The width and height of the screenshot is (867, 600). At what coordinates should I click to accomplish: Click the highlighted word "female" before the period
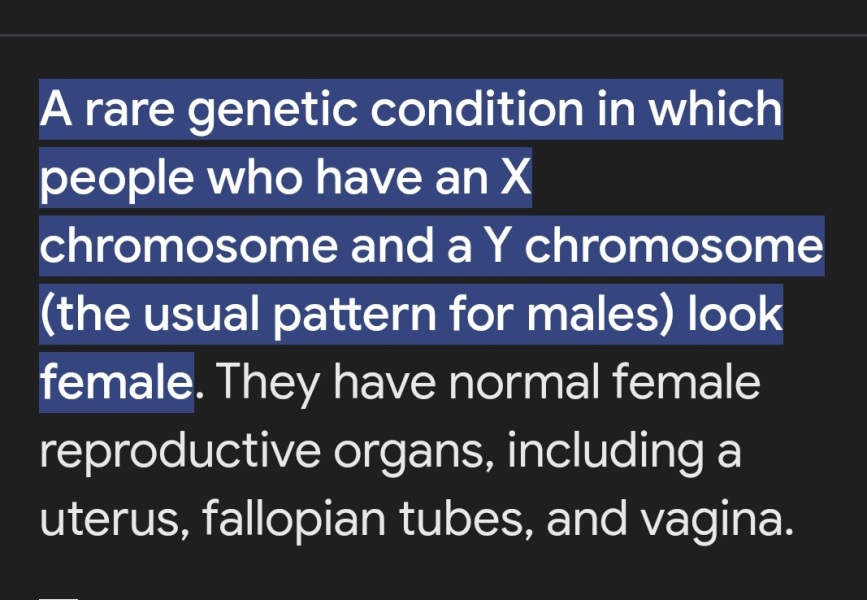114,382
